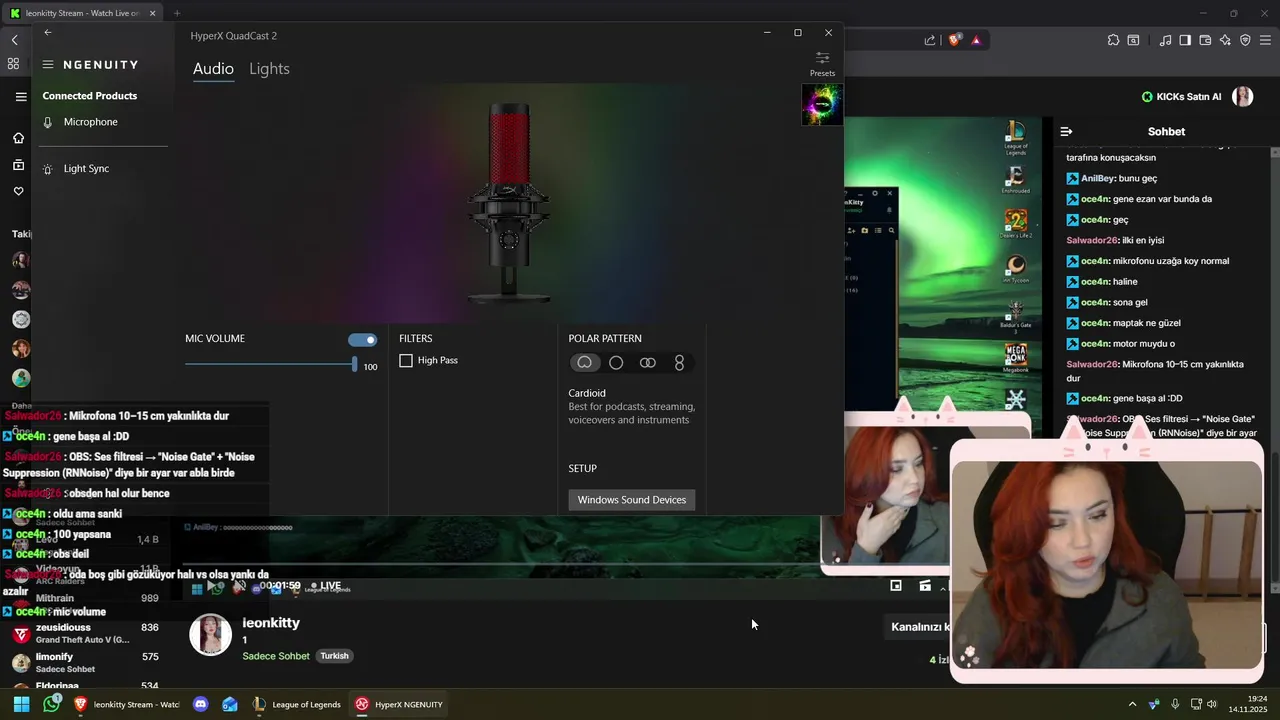The height and width of the screenshot is (720, 1280).
Task: Open the taskbar clock and date
Action: tap(1249, 704)
